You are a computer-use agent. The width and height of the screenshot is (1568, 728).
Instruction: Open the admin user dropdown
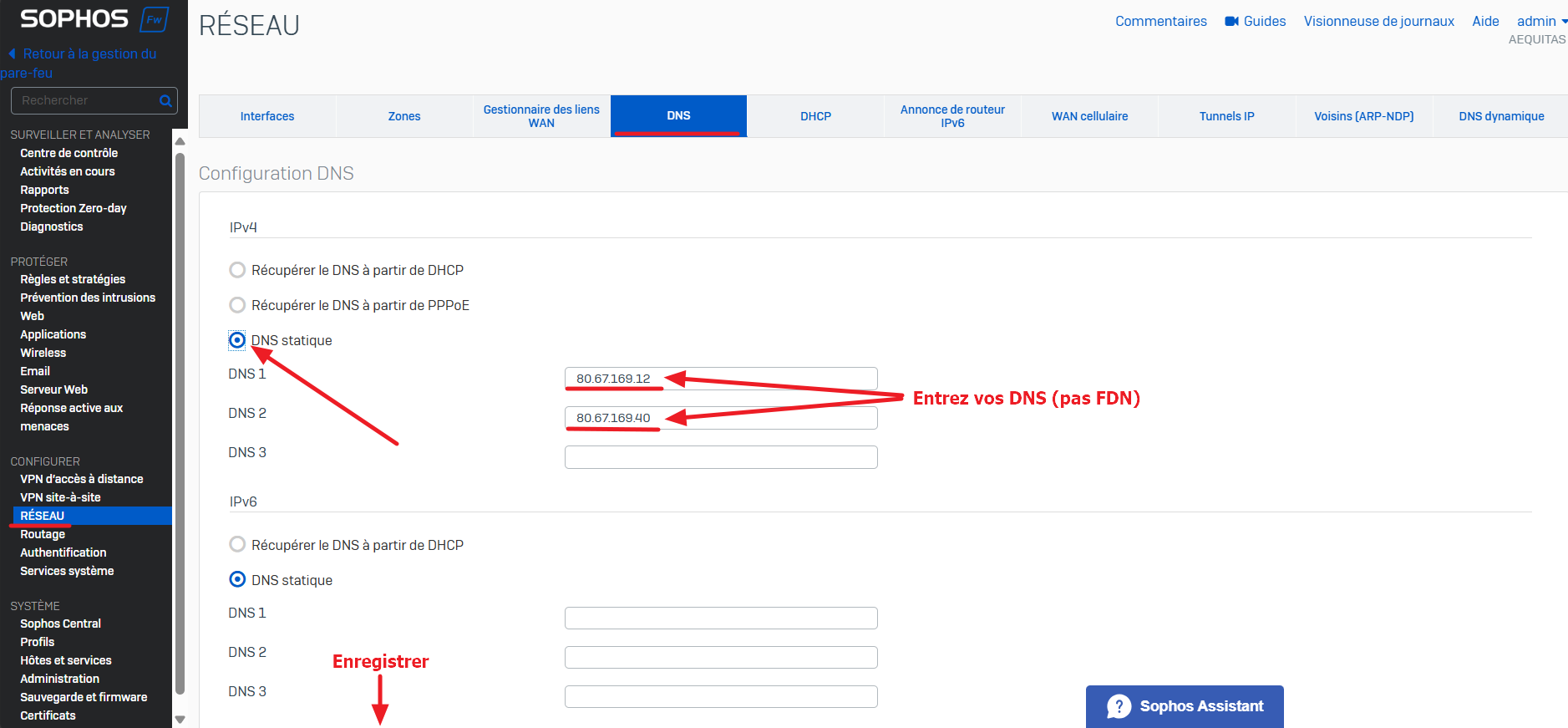1542,22
